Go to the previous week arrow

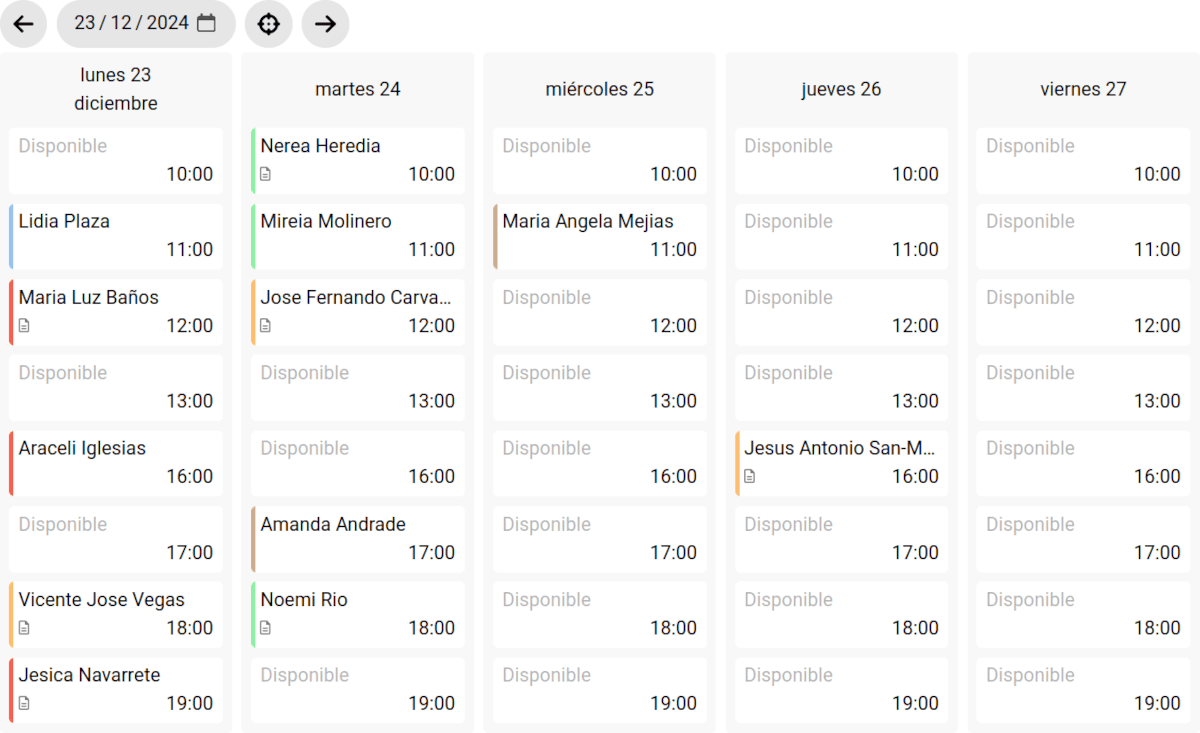point(24,24)
